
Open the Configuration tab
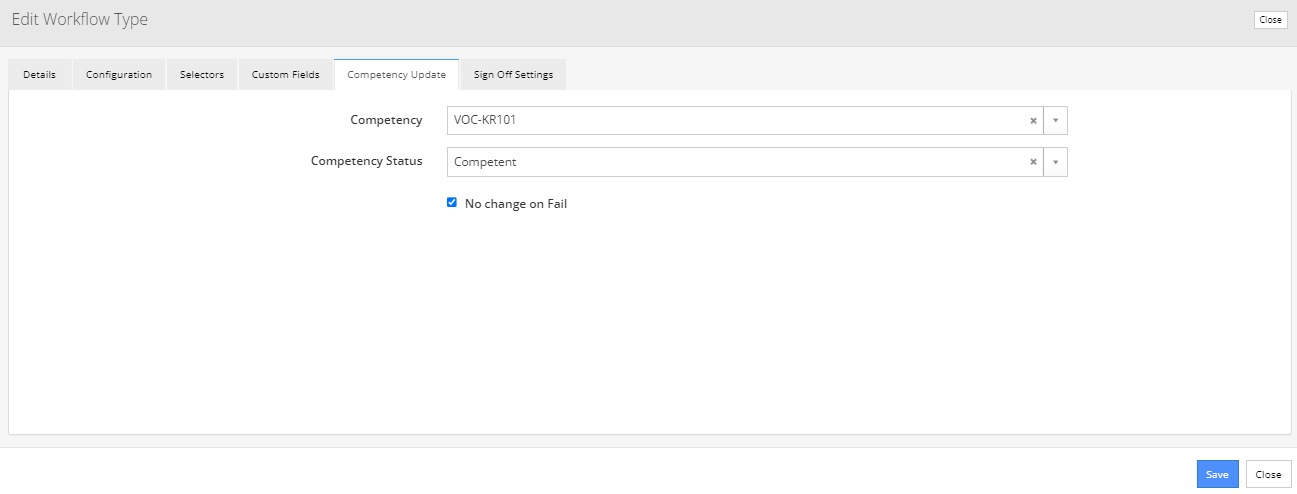point(119,75)
